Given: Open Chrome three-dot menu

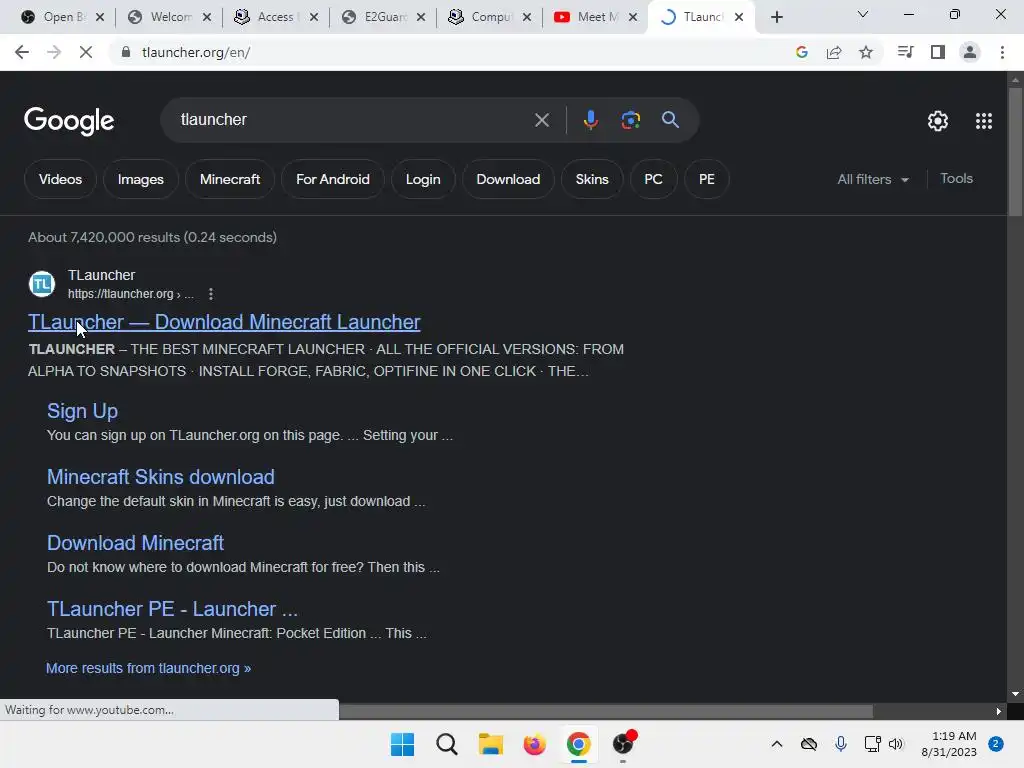Looking at the screenshot, I should [1002, 52].
